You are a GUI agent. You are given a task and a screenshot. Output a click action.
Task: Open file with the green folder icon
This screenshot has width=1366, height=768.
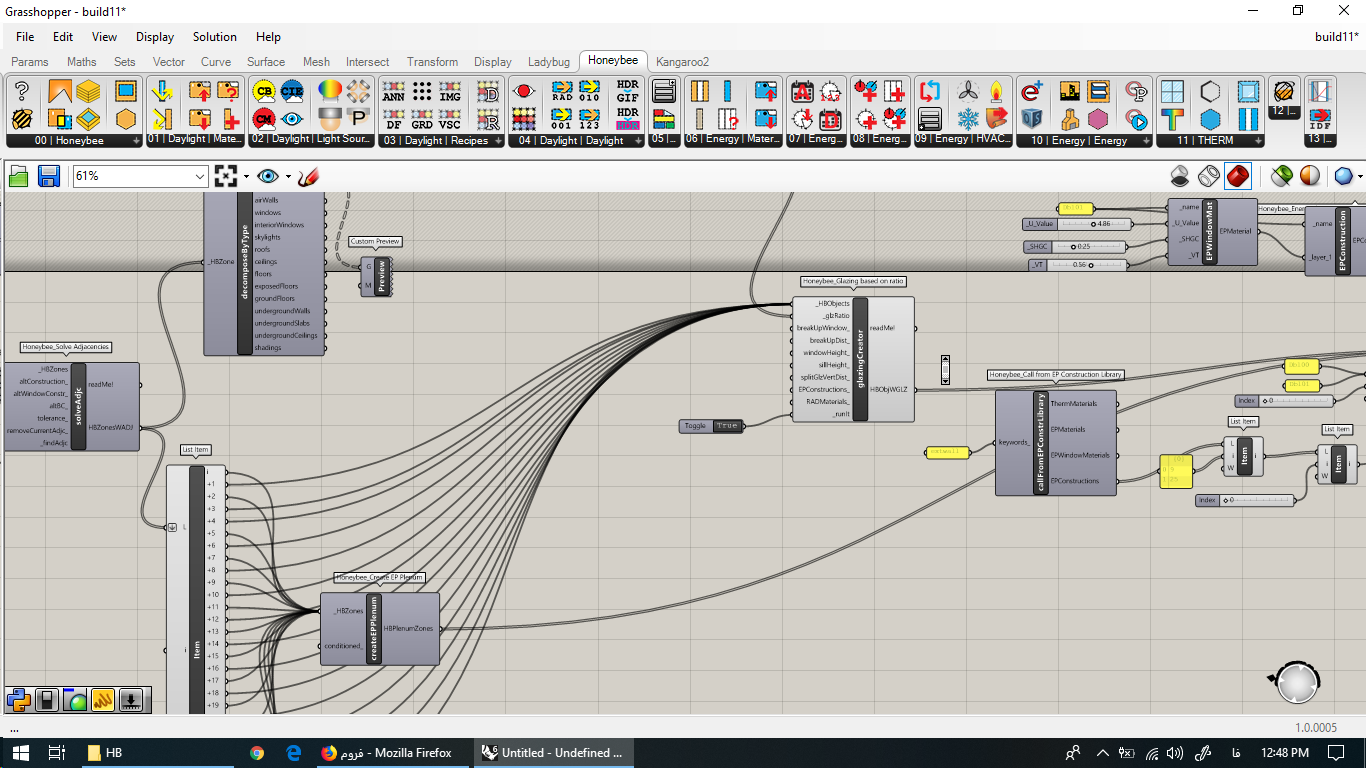[19, 177]
